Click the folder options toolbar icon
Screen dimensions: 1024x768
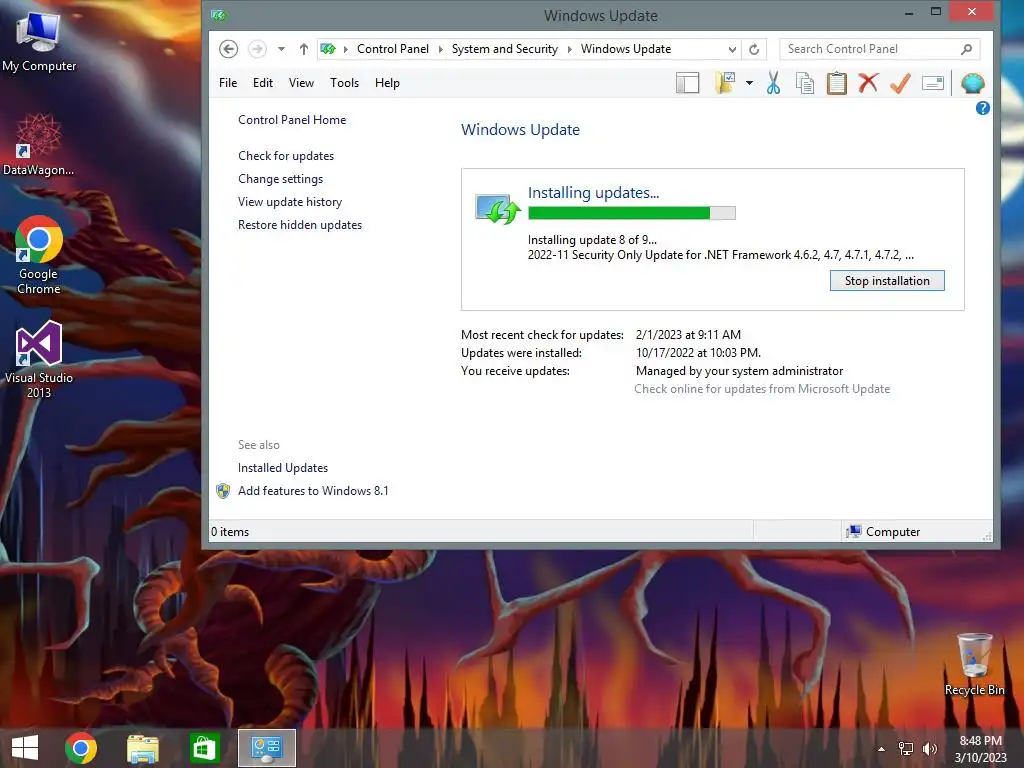pyautogui.click(x=726, y=83)
